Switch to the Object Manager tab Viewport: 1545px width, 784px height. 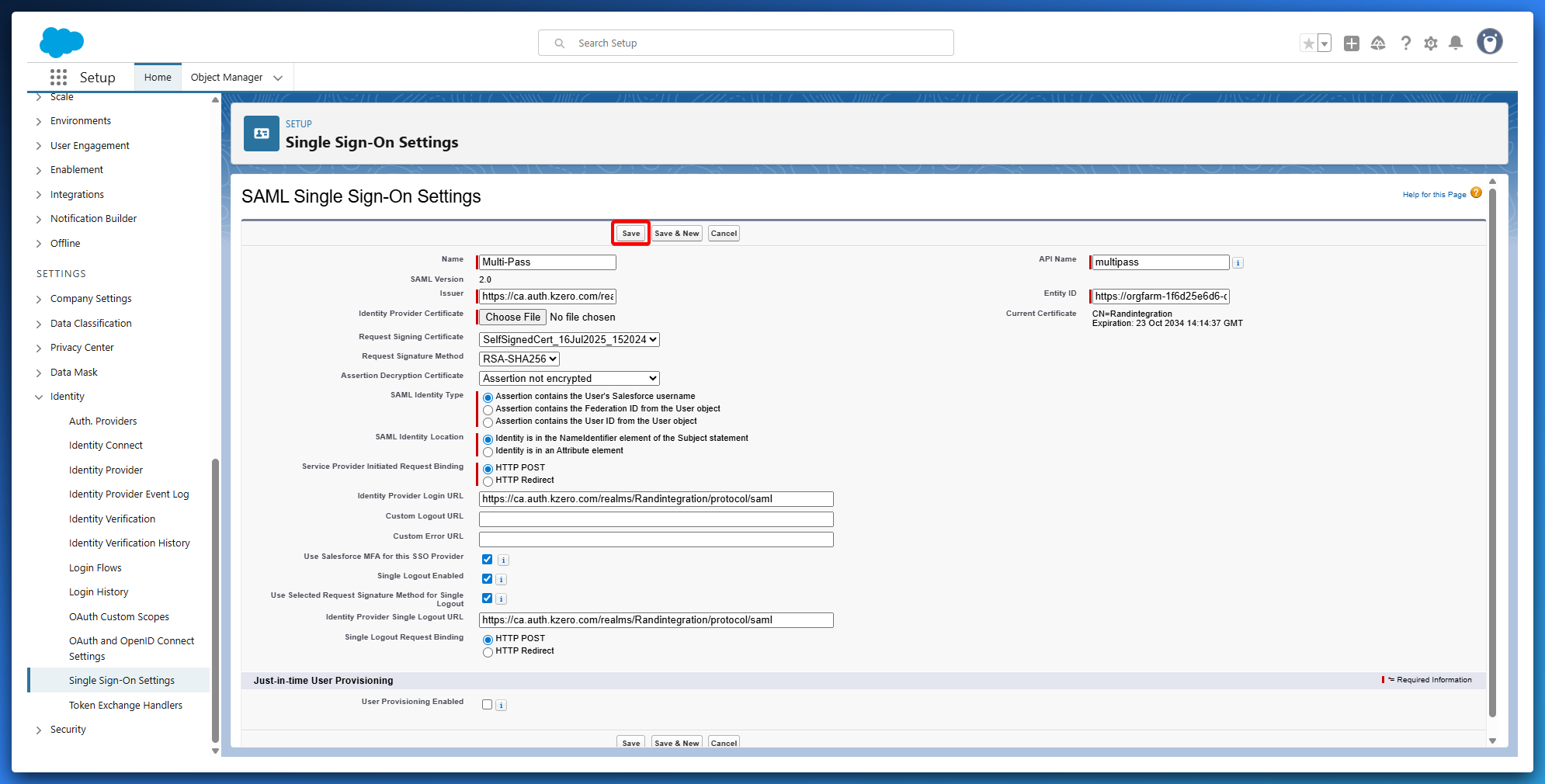click(227, 77)
